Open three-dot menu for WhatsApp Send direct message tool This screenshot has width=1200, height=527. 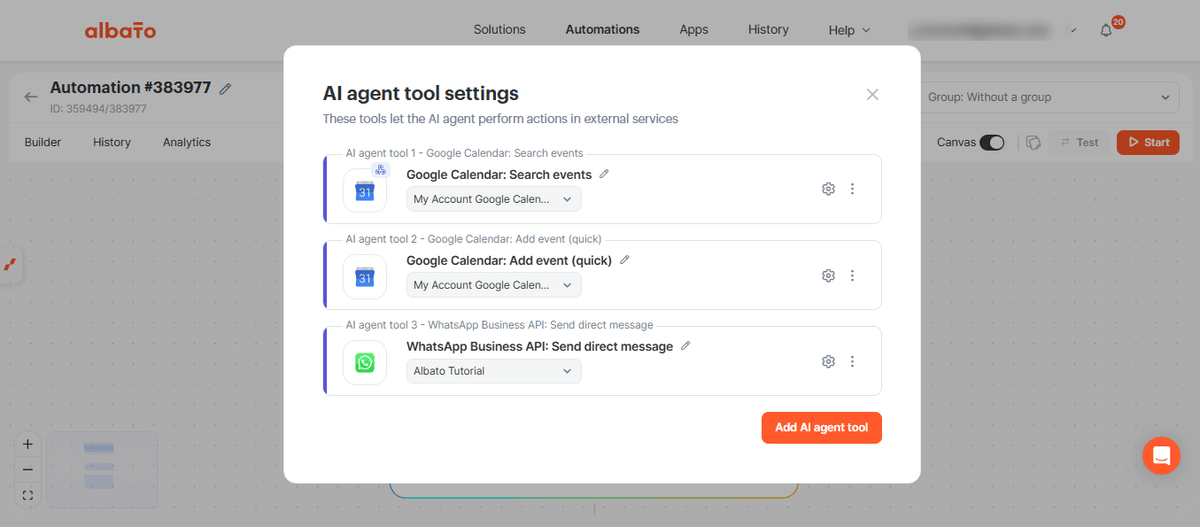(852, 362)
